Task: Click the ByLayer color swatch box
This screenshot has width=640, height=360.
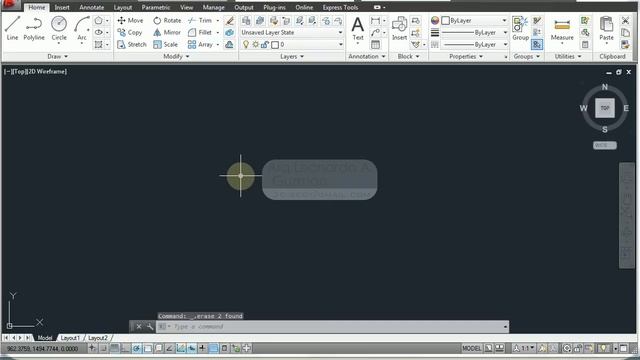Action: point(446,20)
